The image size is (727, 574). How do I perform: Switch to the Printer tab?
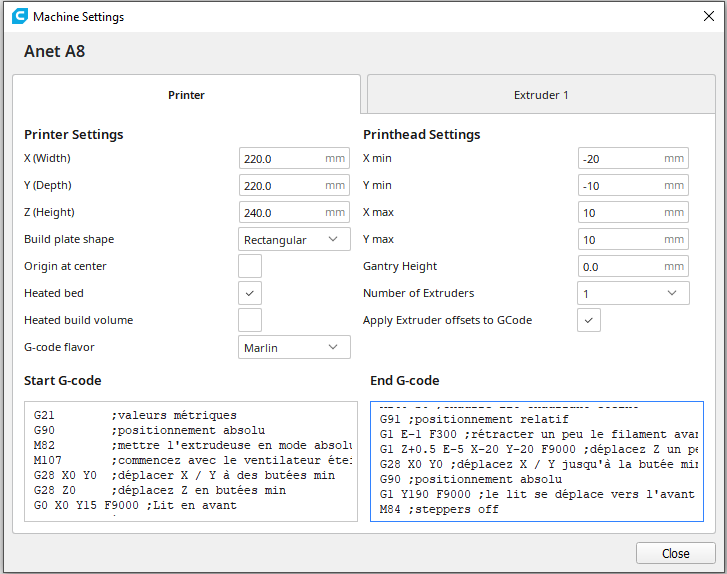186,95
